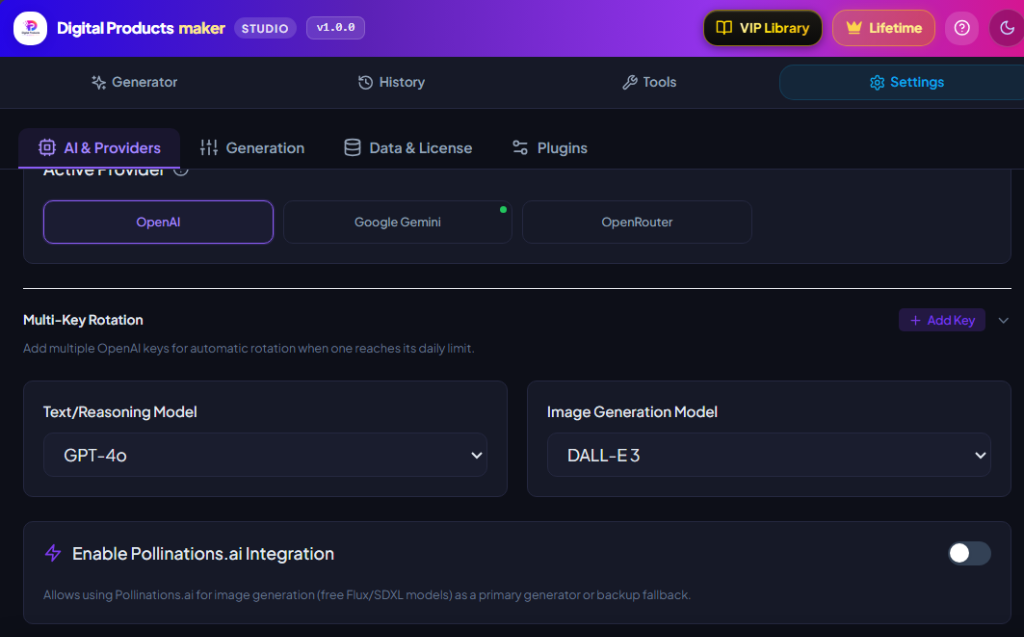Click the lightning bolt icon for Pollinations
This screenshot has width=1024, height=637.
[x=53, y=553]
